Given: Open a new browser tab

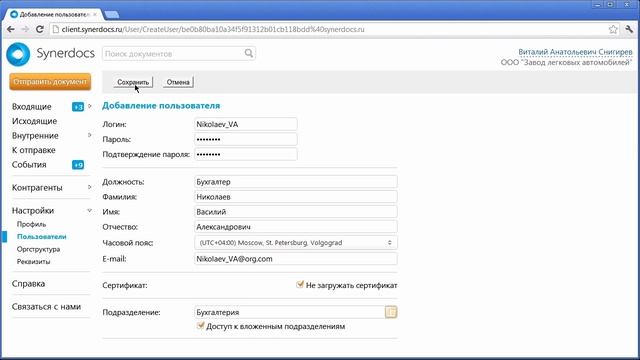Looking at the screenshot, I should (x=111, y=14).
